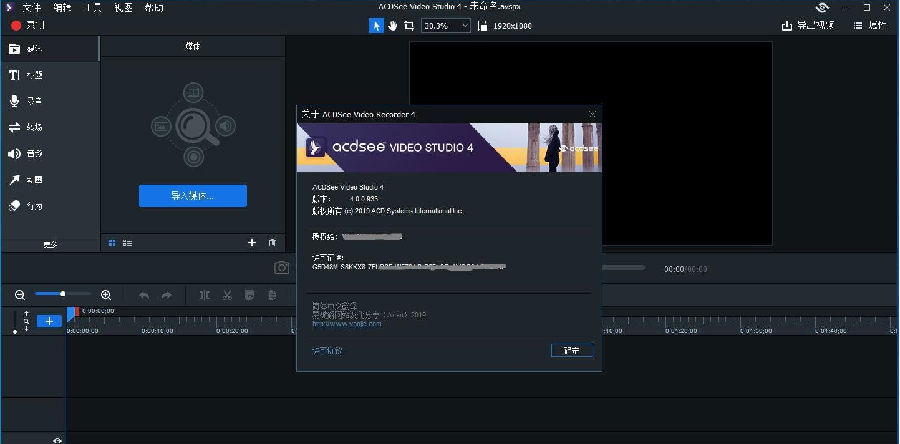900x444 pixels.
Task: Zoom in on the timeline with magnifier plus
Action: point(106,295)
